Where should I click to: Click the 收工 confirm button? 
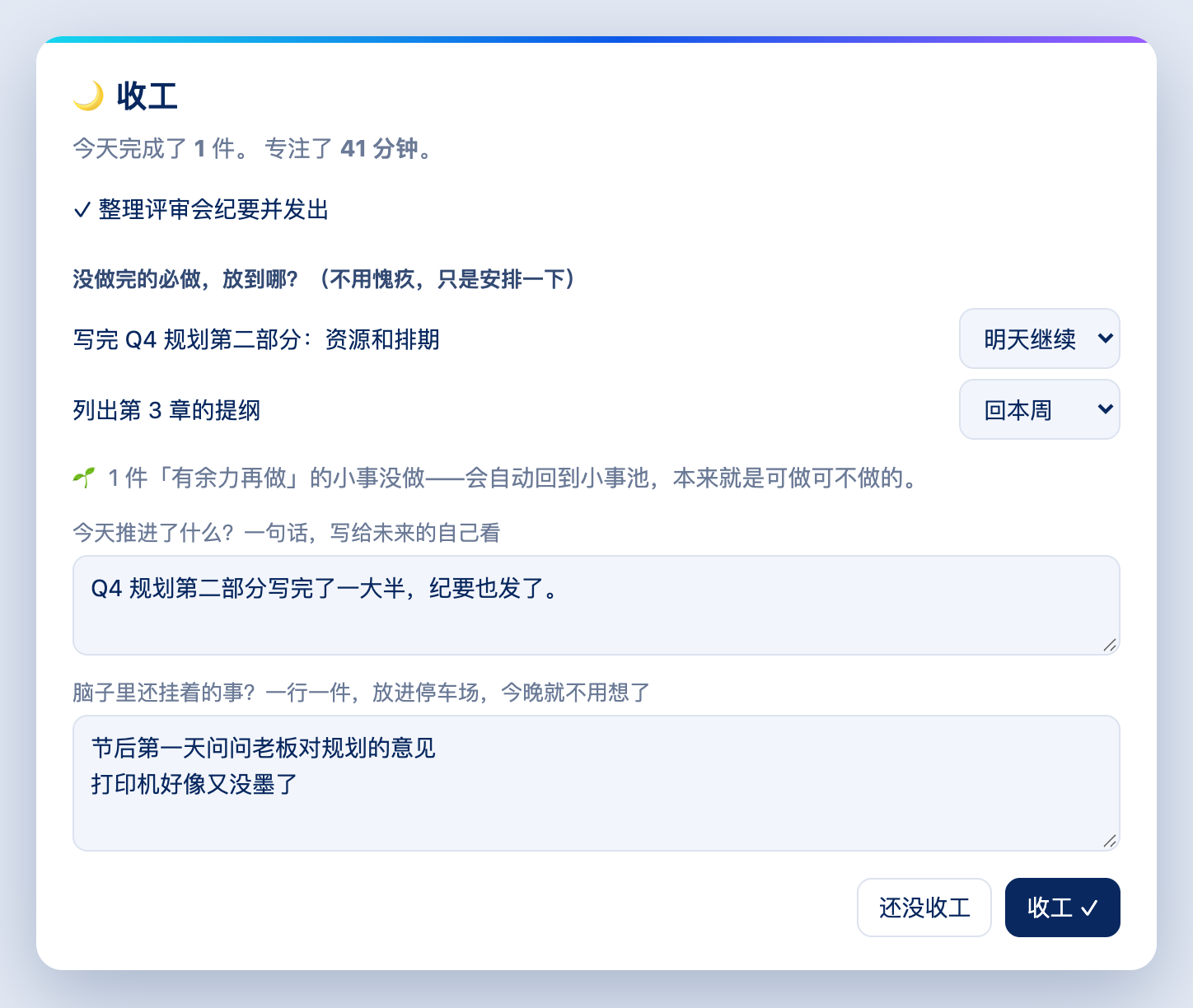(1062, 908)
